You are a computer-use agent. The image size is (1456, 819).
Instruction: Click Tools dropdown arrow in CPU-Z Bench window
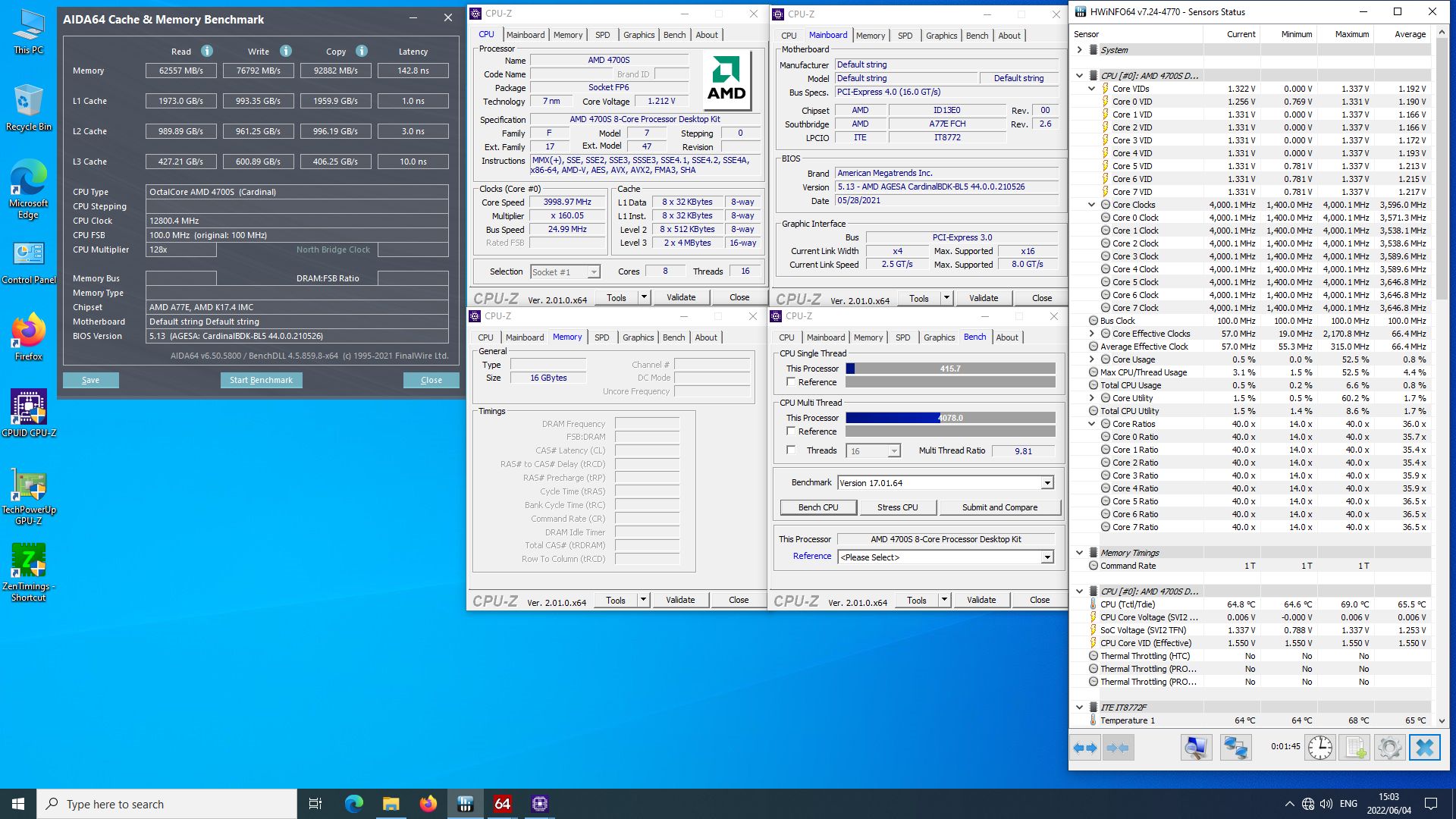point(944,600)
